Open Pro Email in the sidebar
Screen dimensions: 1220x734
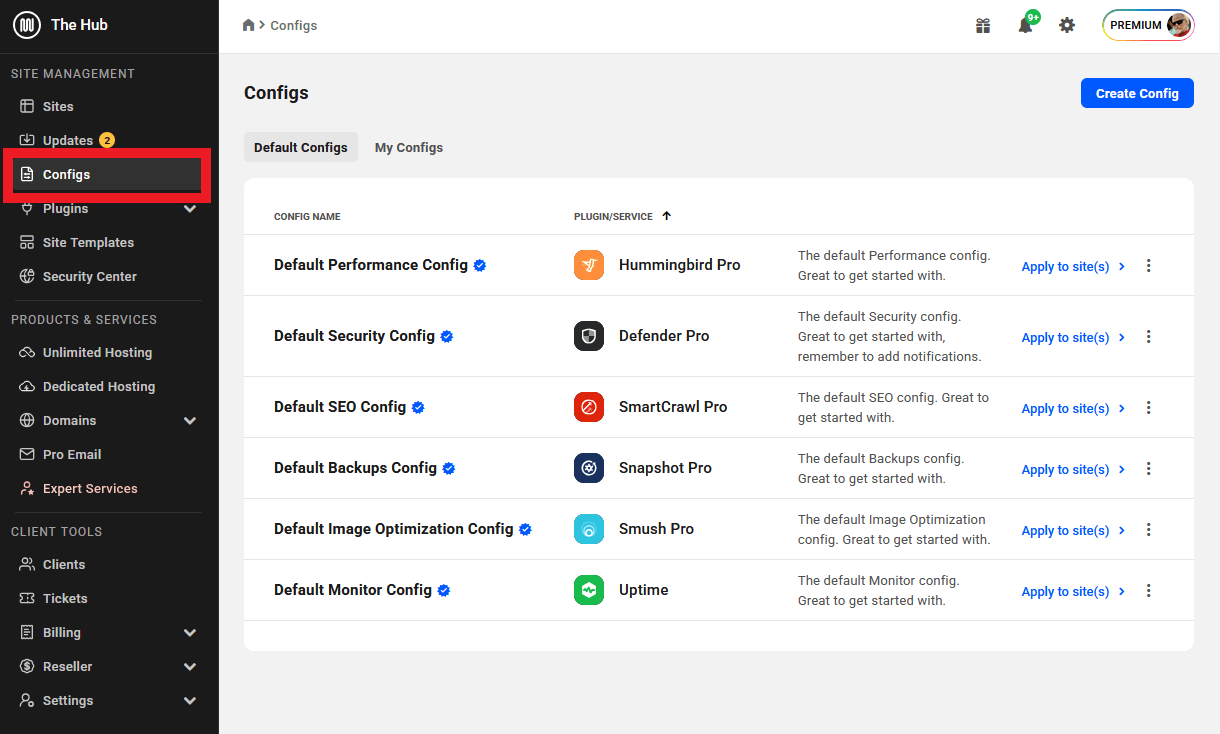[x=107, y=454]
